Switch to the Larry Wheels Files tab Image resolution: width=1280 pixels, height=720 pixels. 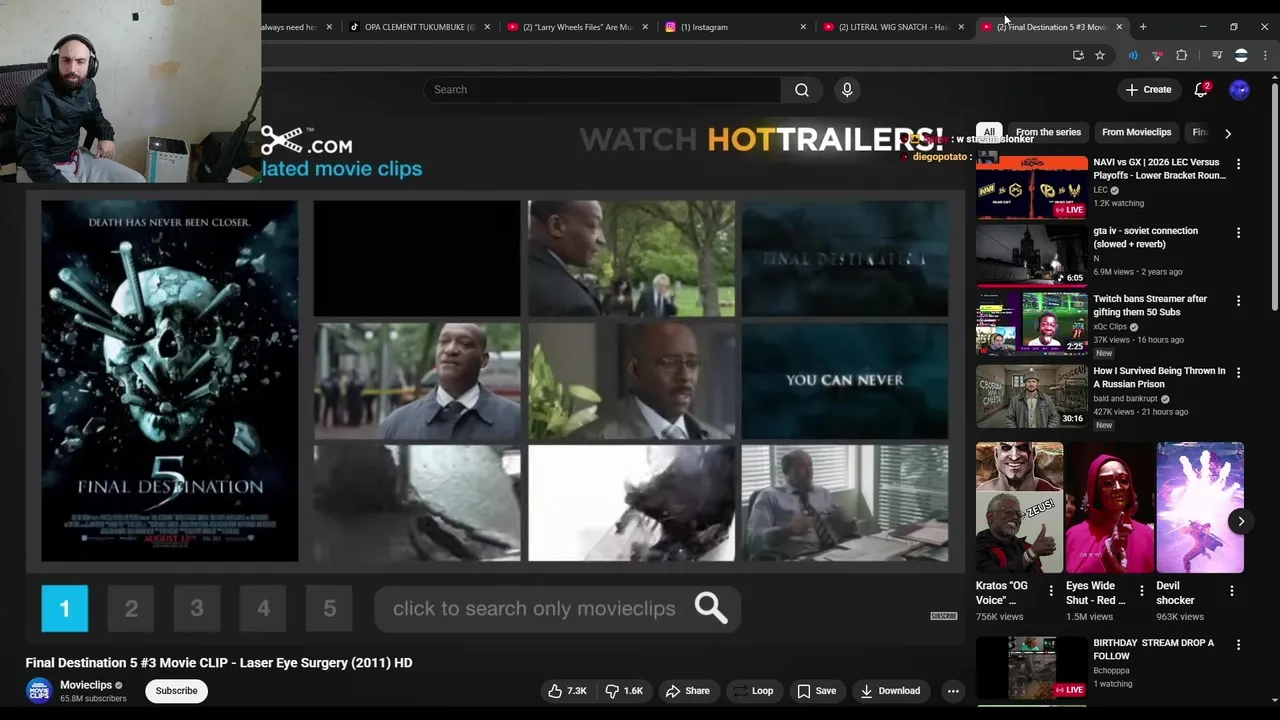coord(578,27)
